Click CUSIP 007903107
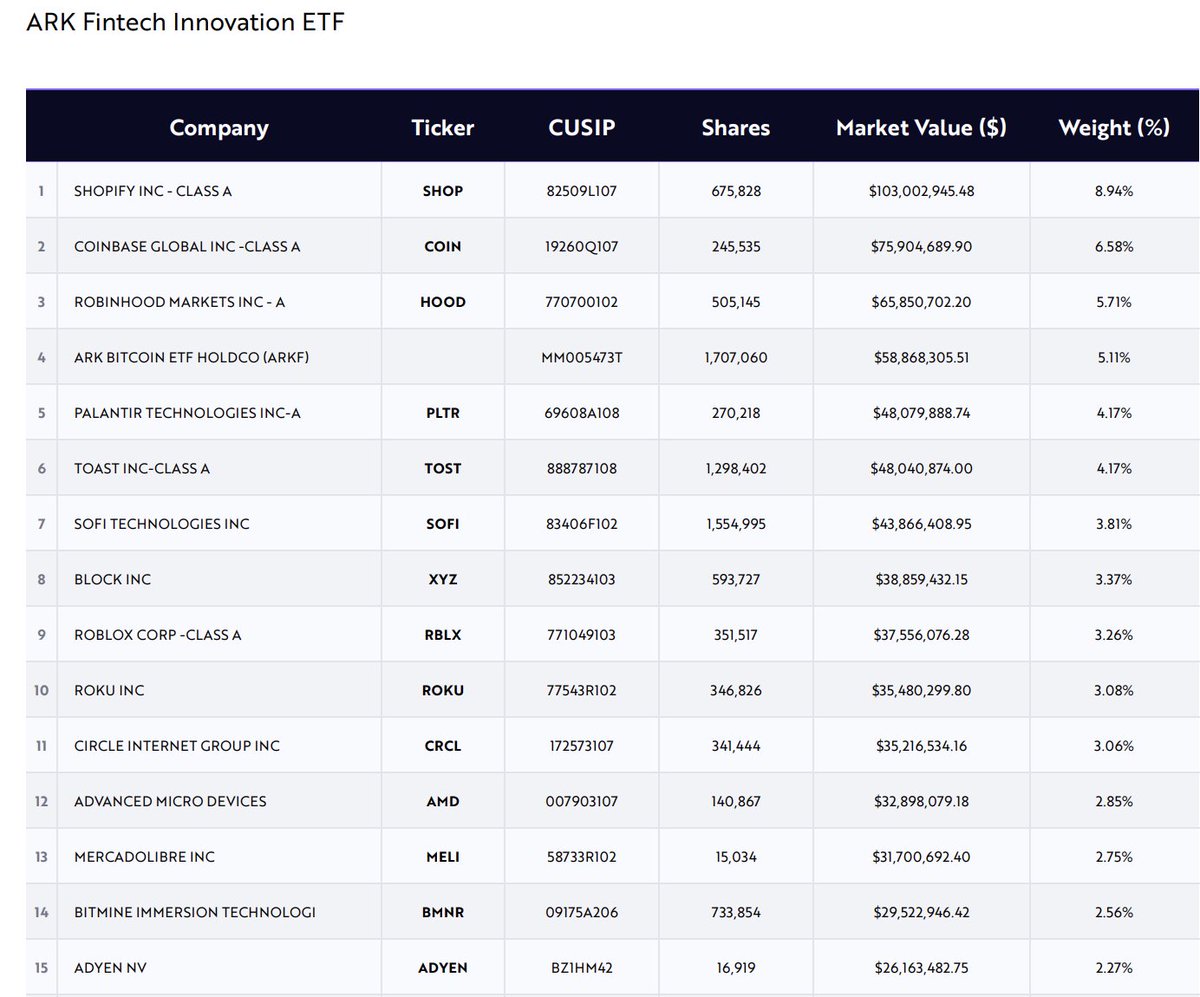 [x=582, y=801]
